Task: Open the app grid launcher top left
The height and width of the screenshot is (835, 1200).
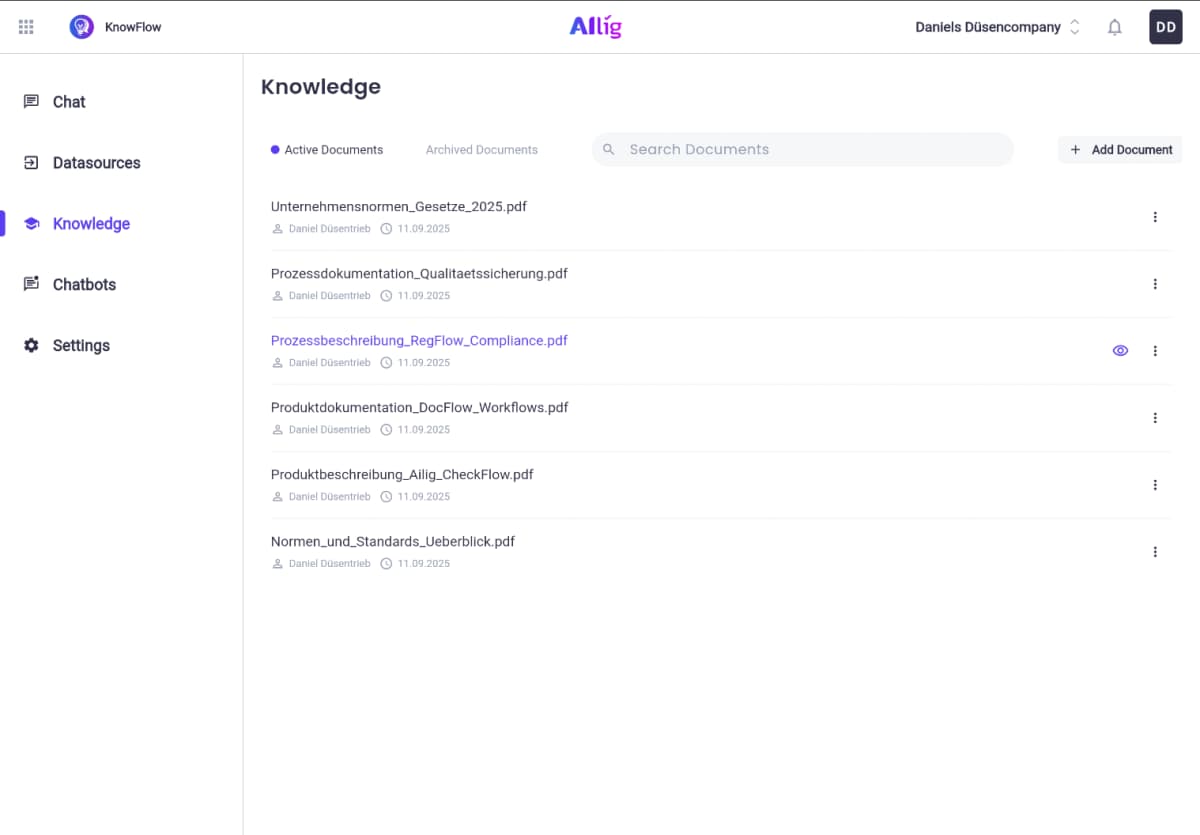Action: pyautogui.click(x=26, y=27)
